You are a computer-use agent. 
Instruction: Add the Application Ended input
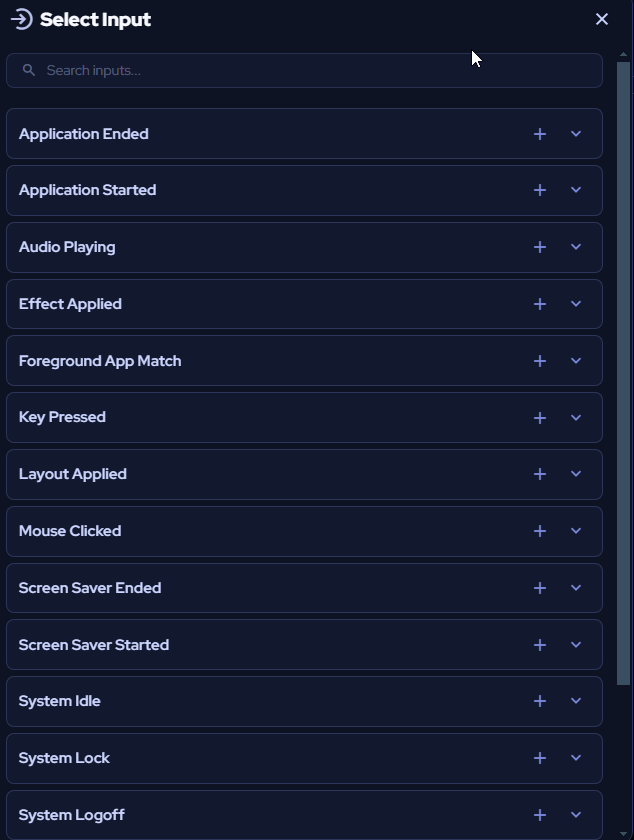click(x=540, y=134)
